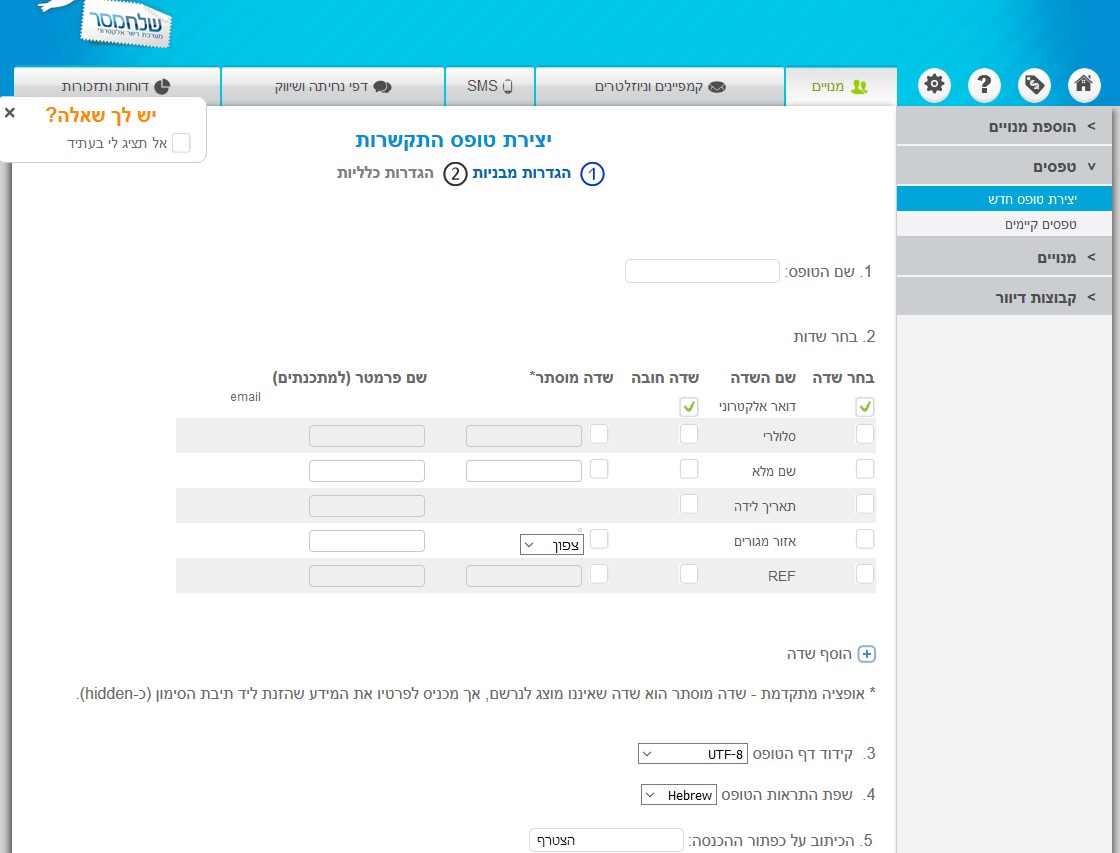Open the קמפיינים וניוזלטרים tab
Screen dimensions: 1120x853
tap(660, 86)
